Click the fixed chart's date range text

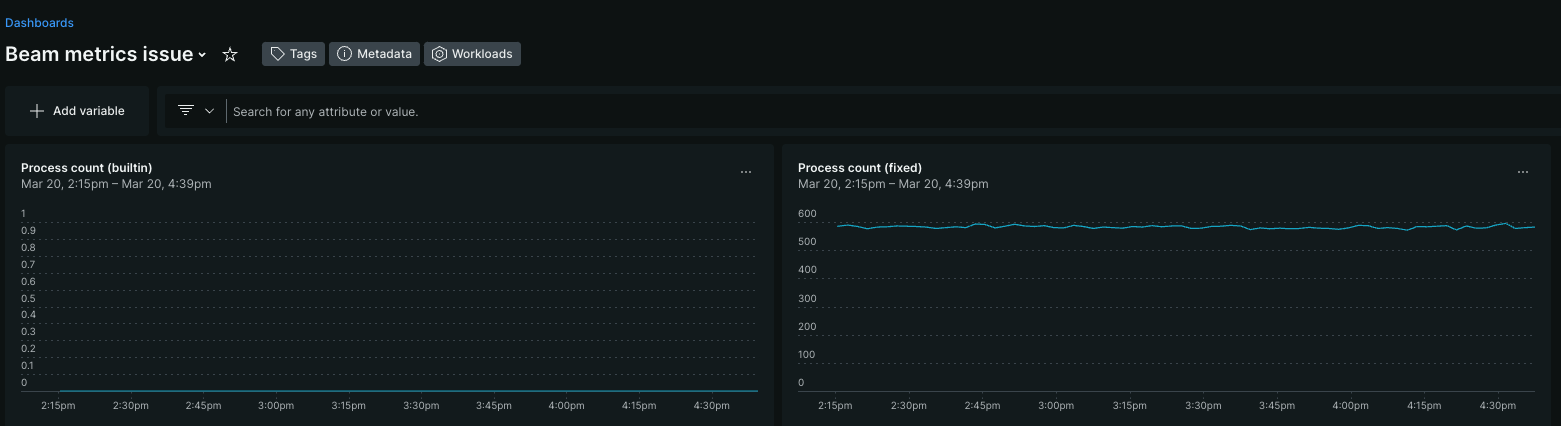pos(893,184)
